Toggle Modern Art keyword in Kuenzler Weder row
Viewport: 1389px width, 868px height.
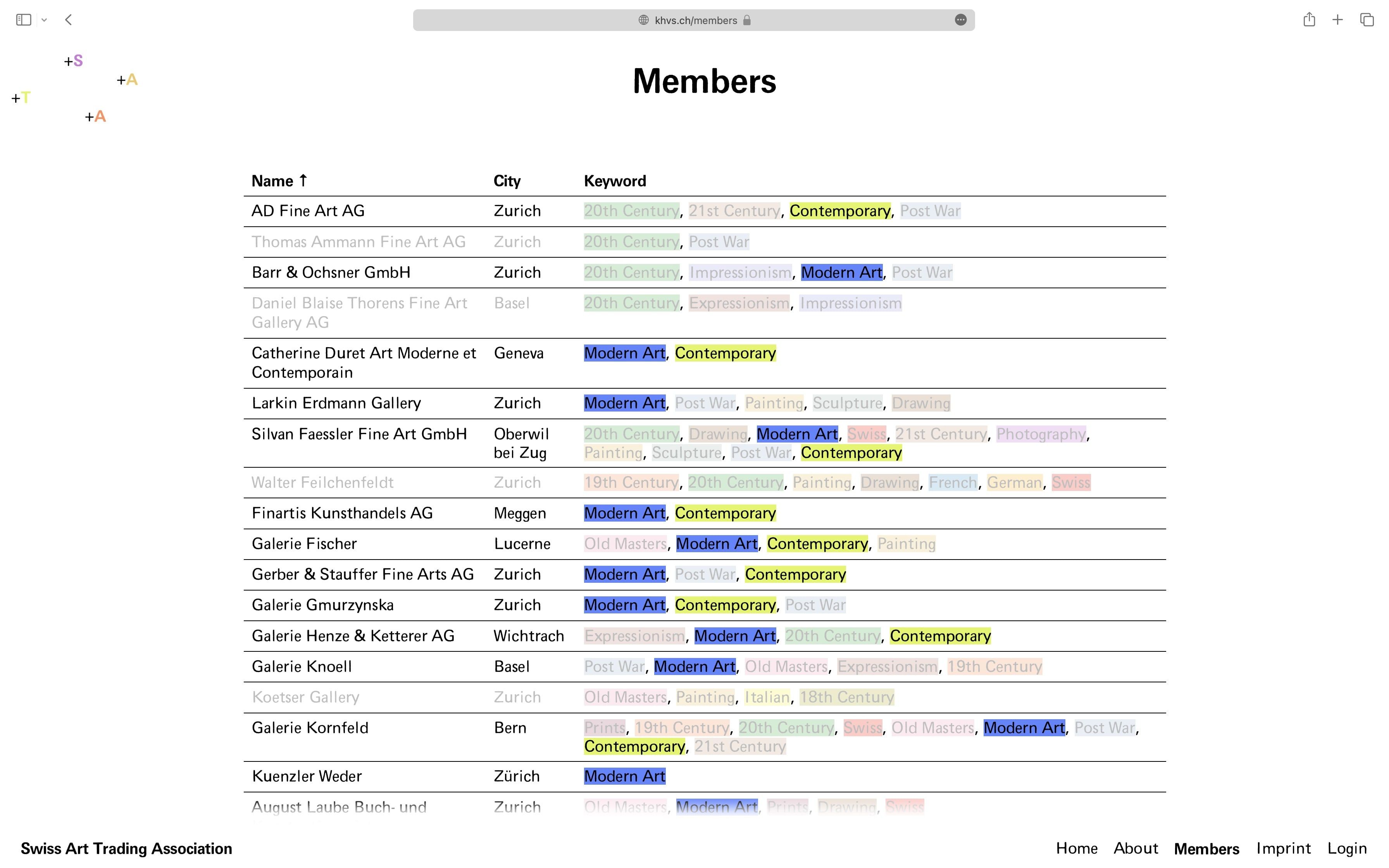pos(624,776)
